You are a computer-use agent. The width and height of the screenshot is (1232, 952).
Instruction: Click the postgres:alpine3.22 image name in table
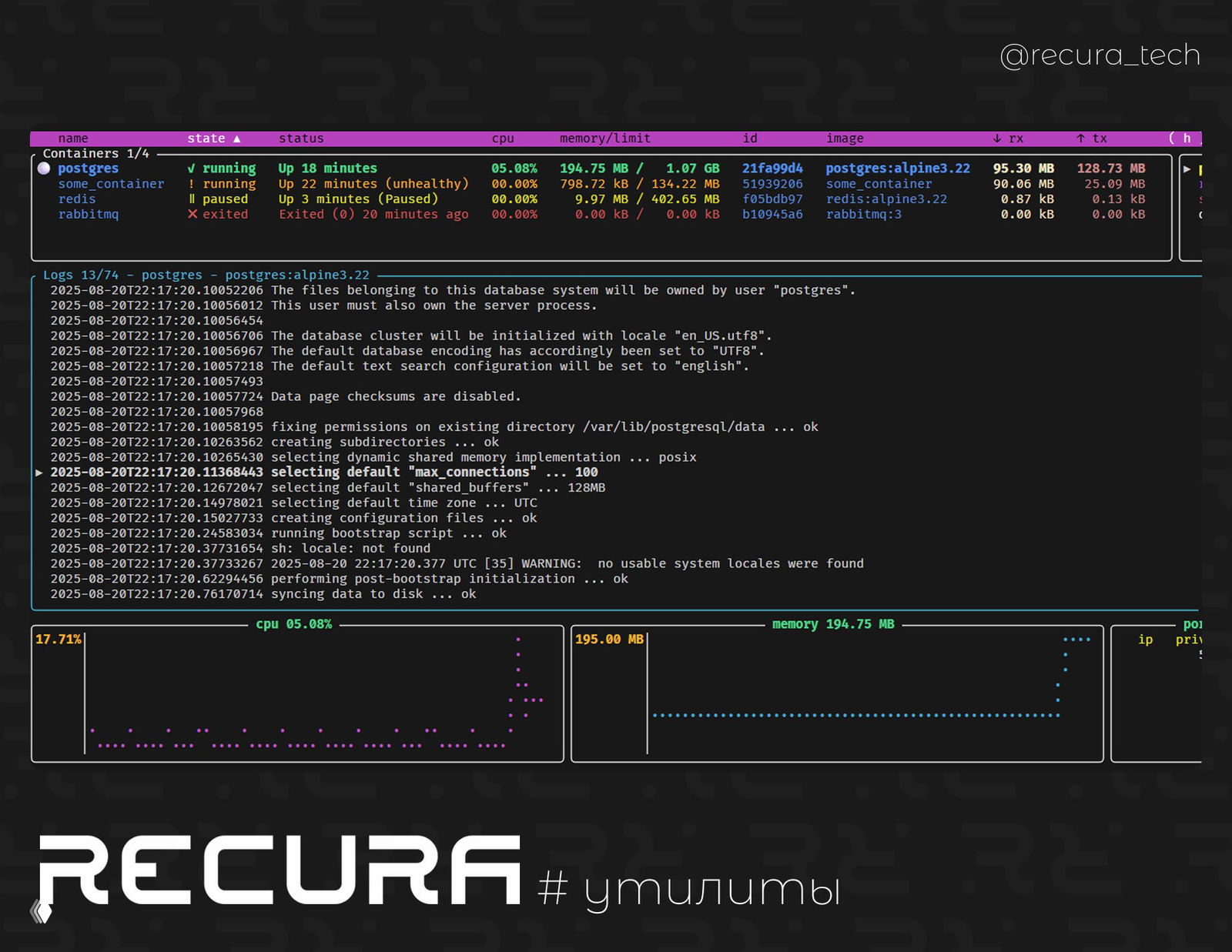click(x=897, y=169)
